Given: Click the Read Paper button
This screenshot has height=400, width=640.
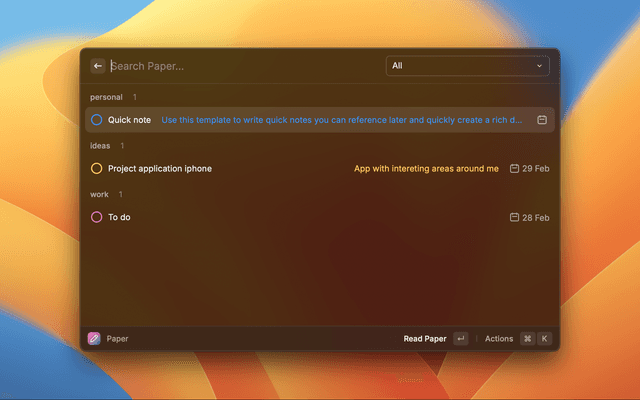Looking at the screenshot, I should [x=425, y=339].
